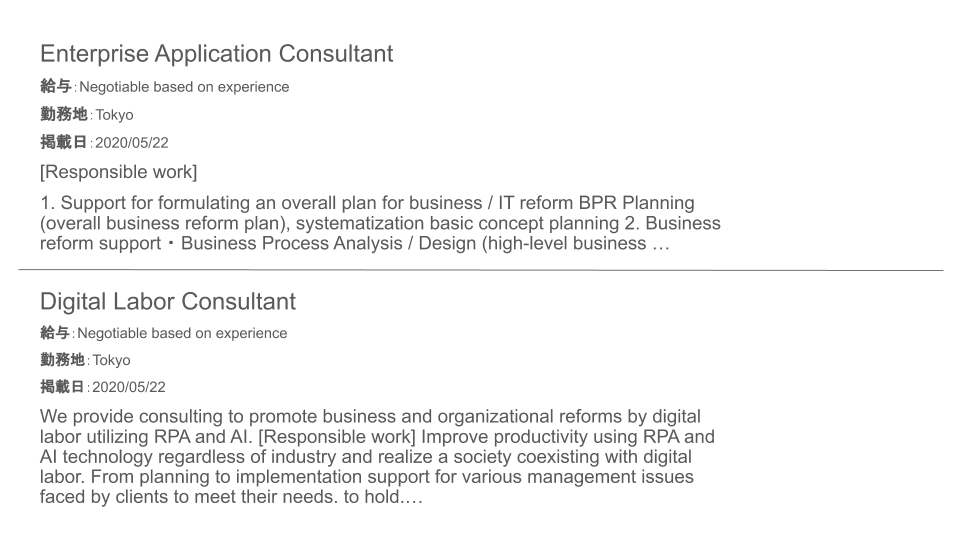Viewport: 960px width, 540px height.
Task: Click the BPR Planning description paragraph
Action: click(380, 223)
